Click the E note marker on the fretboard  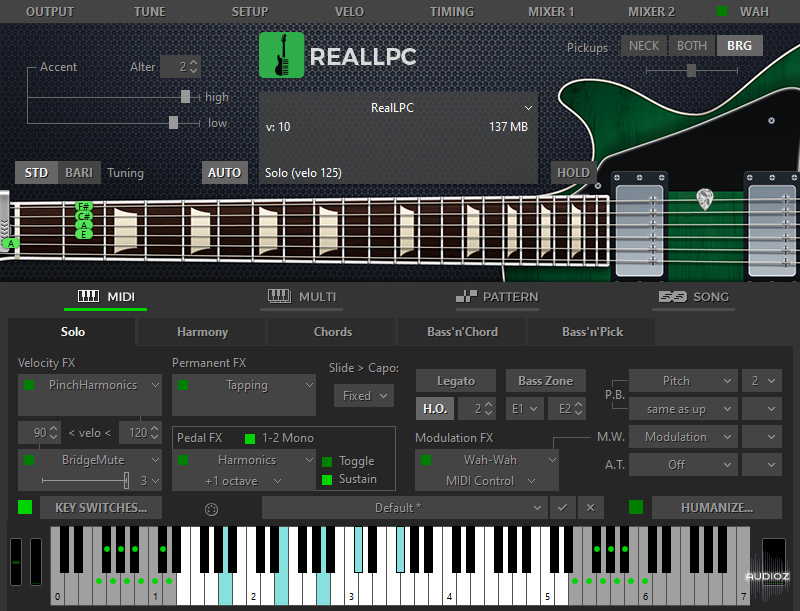tap(84, 235)
